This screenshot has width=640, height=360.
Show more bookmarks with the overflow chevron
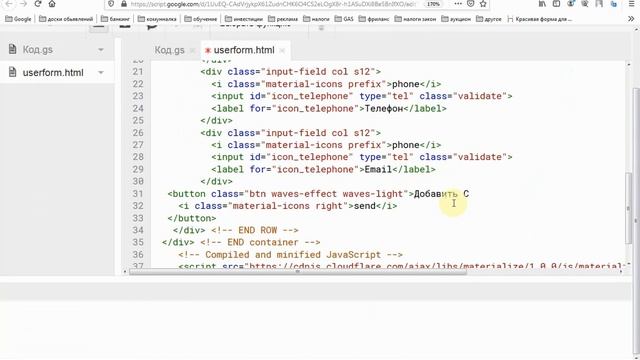pyautogui.click(x=631, y=19)
